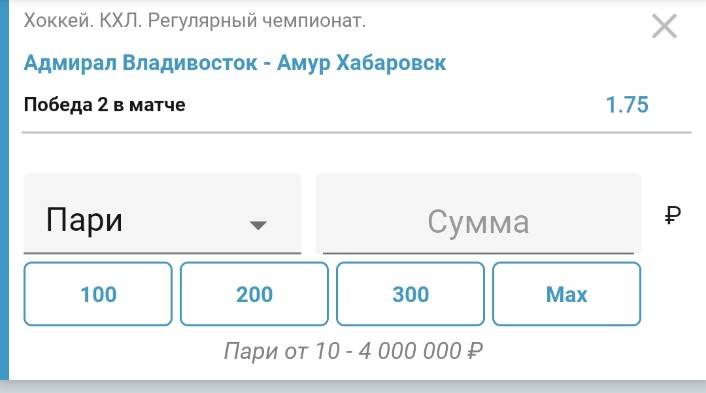Click the Пари от 10 - 4 000 000 ₽ limits text
This screenshot has height=393, width=706.
(353, 351)
